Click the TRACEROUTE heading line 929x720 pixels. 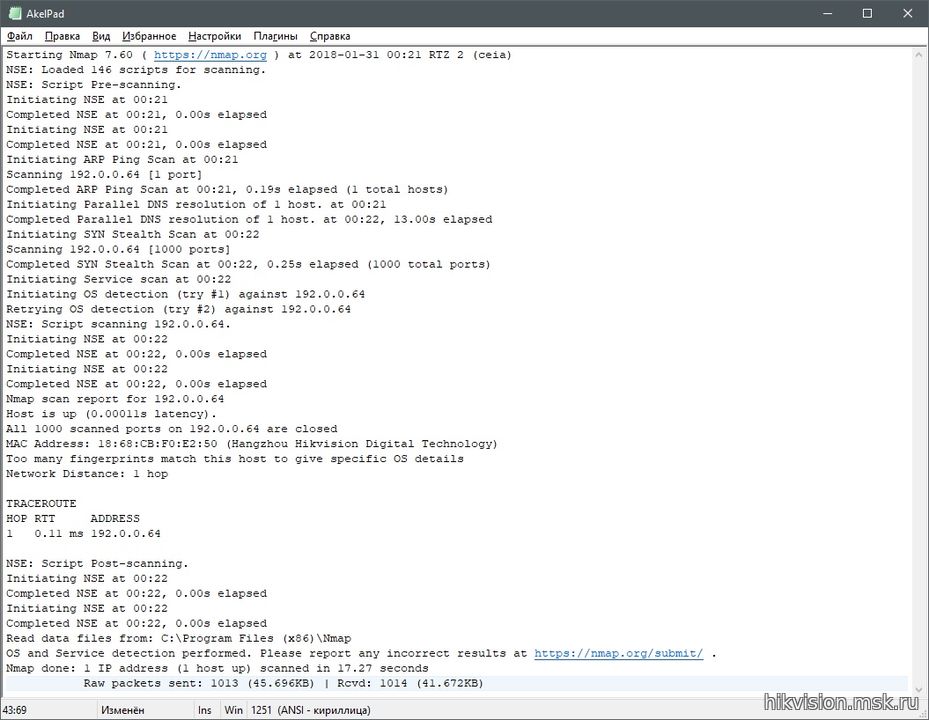coord(41,504)
